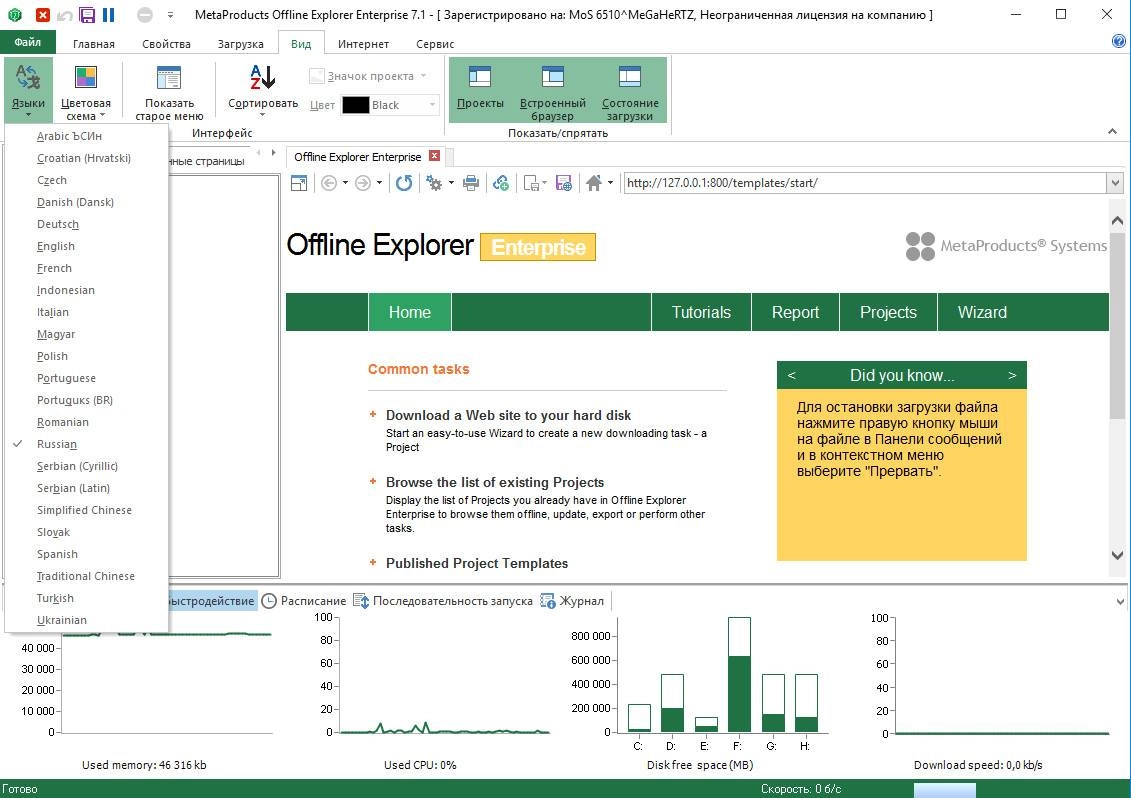This screenshot has height=798, width=1131.
Task: Show previous Did you know tip
Action: [x=791, y=375]
